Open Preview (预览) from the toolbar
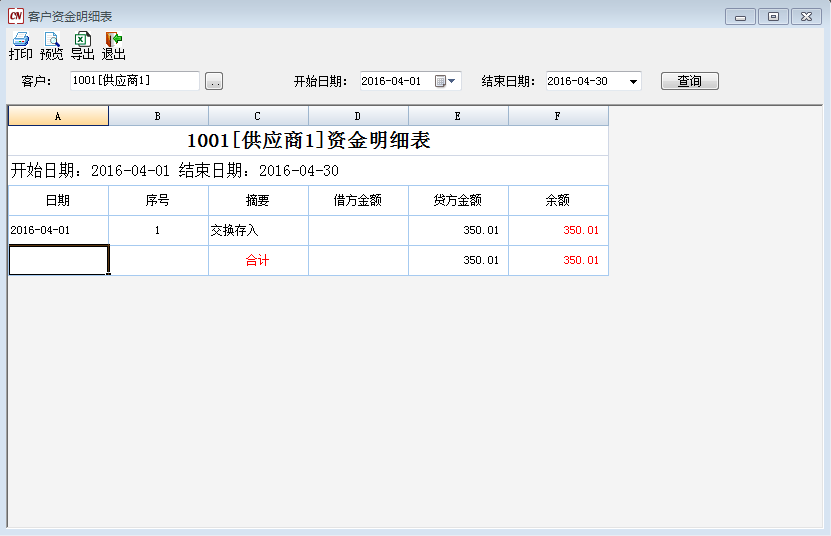This screenshot has width=831, height=536. point(51,46)
